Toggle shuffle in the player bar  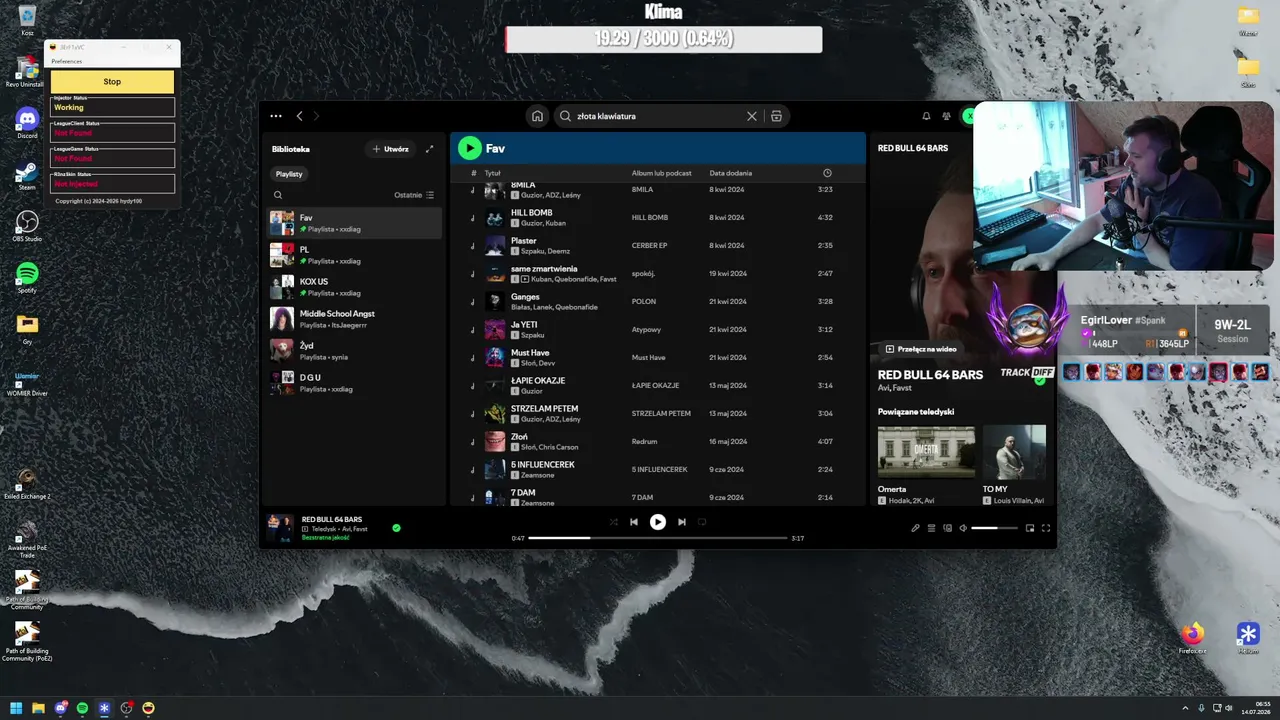click(613, 522)
